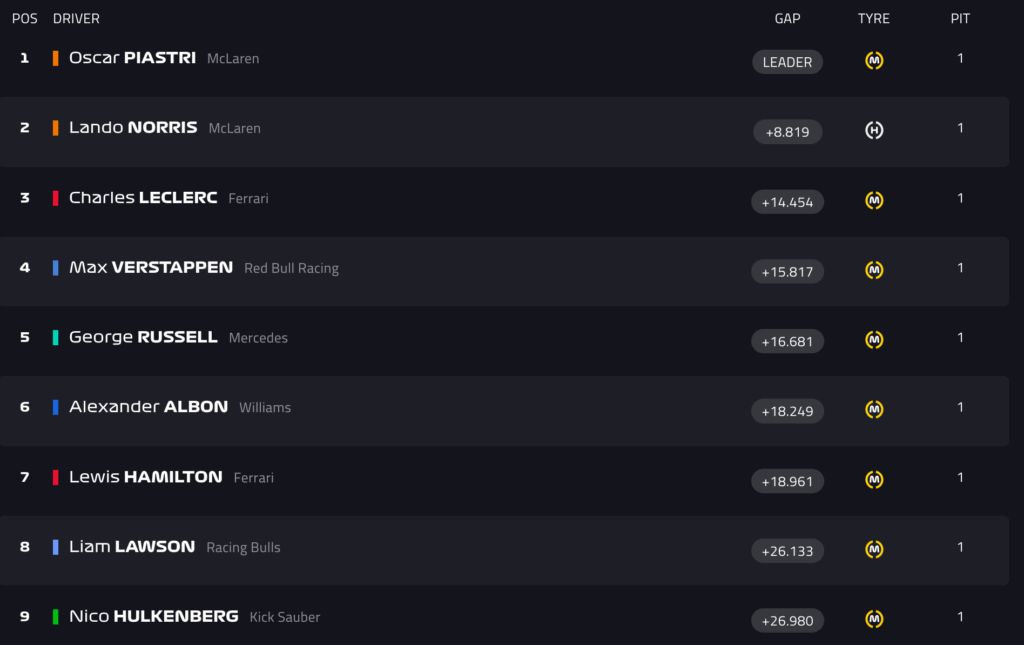The image size is (1024, 645).
Task: Click Norris's hard tyre icon
Action: click(874, 131)
